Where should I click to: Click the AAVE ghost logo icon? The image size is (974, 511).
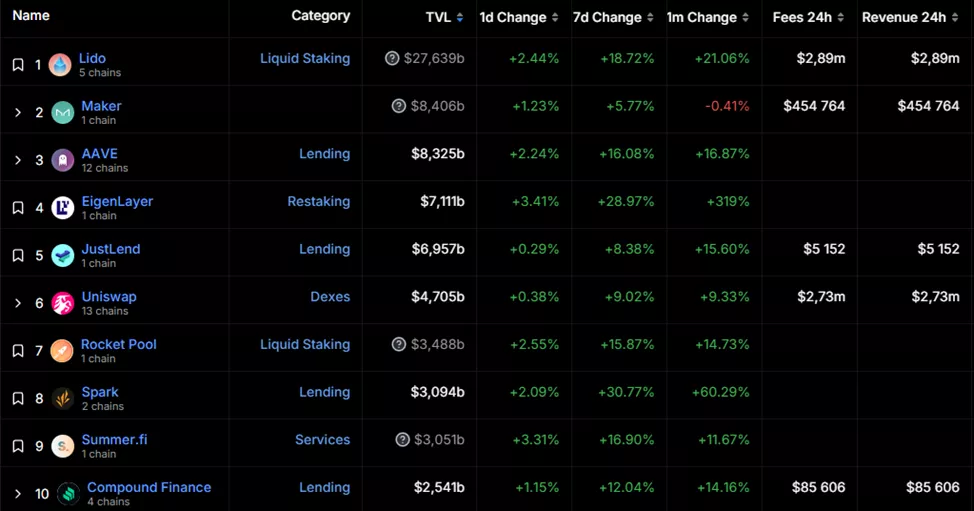pyautogui.click(x=62, y=160)
